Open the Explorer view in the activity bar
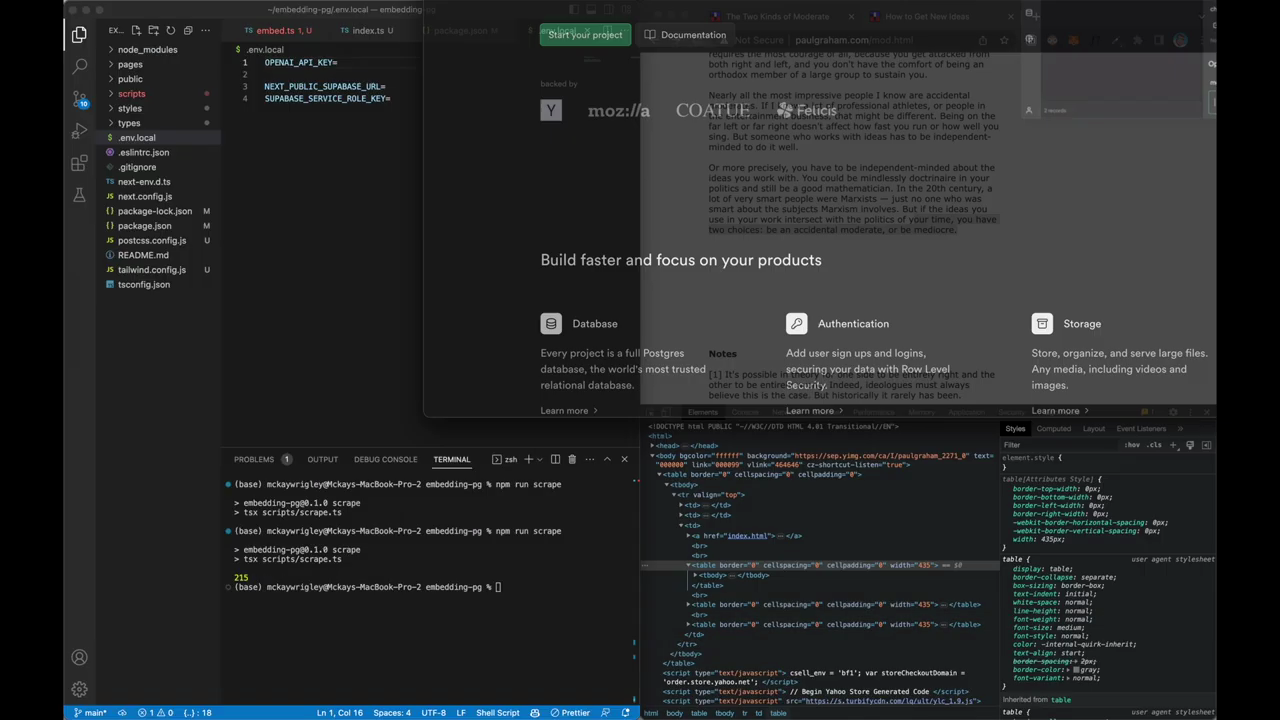The image size is (1280, 720). (x=79, y=35)
